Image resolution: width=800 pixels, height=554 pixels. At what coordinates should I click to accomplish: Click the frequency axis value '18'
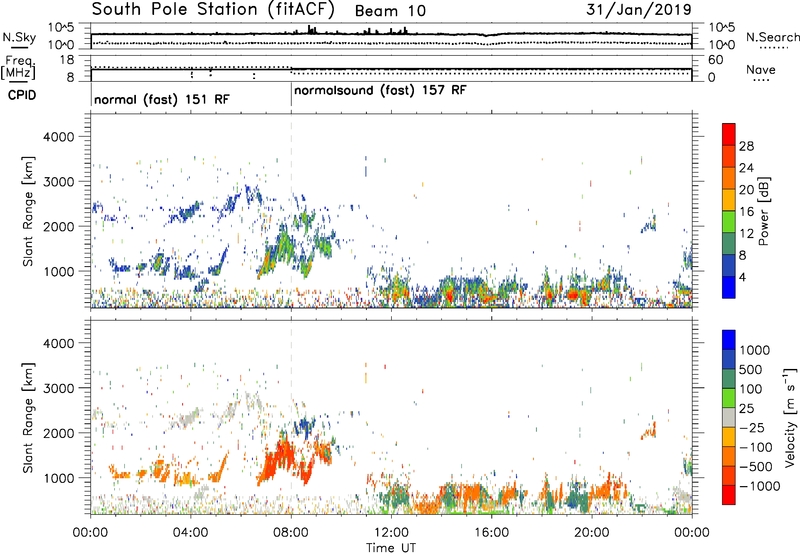[67, 60]
